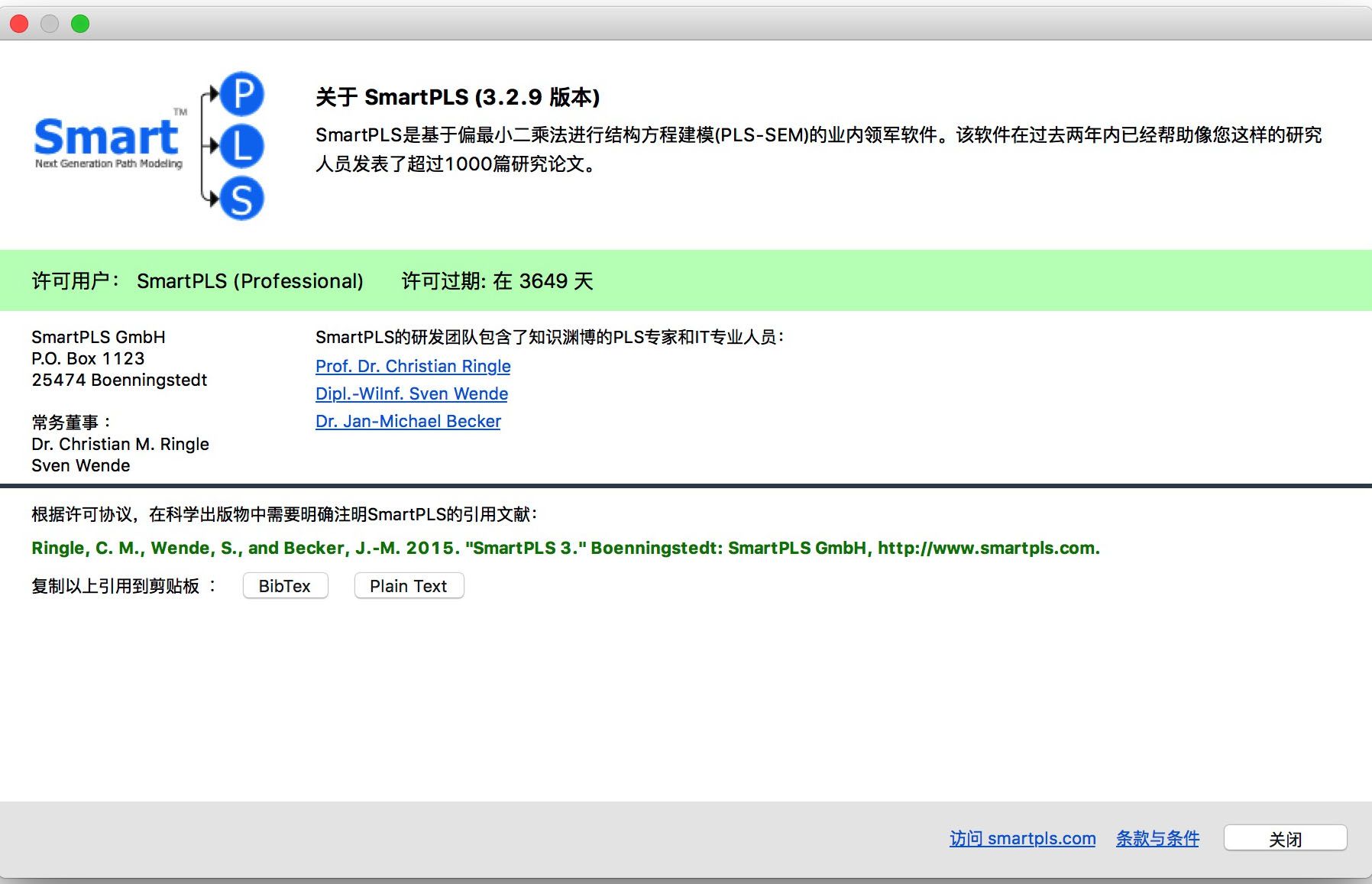Open the Dipl.-WiInf. Sven Wende link
The image size is (1372, 884).
(411, 393)
